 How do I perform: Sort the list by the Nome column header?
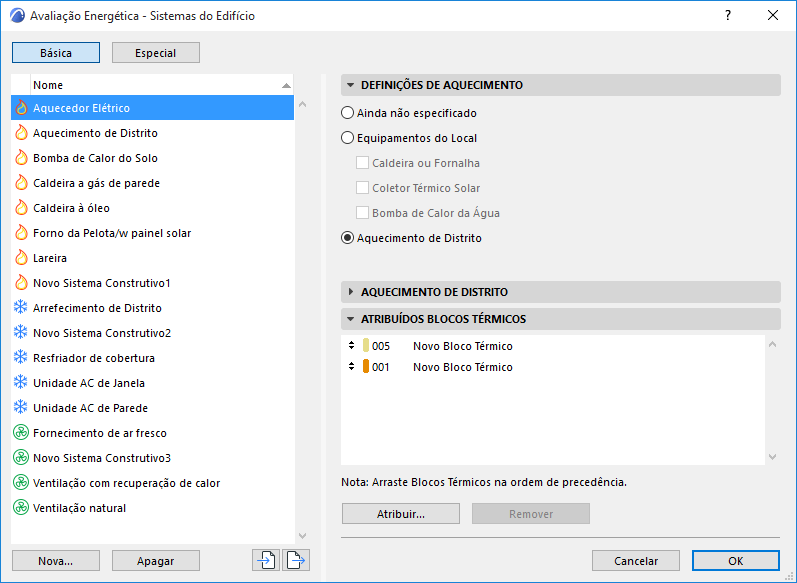click(x=150, y=85)
